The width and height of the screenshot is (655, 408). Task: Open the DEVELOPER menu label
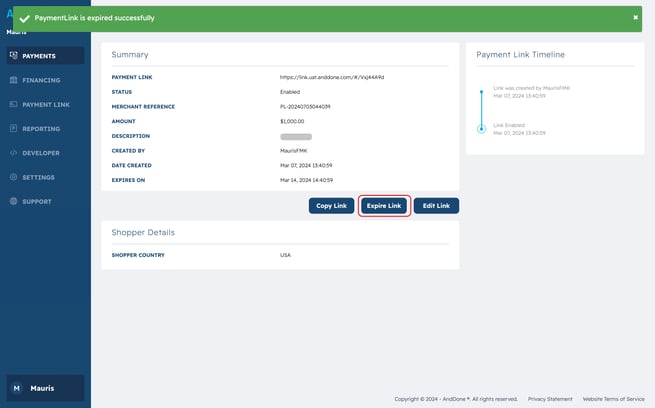[x=41, y=153]
